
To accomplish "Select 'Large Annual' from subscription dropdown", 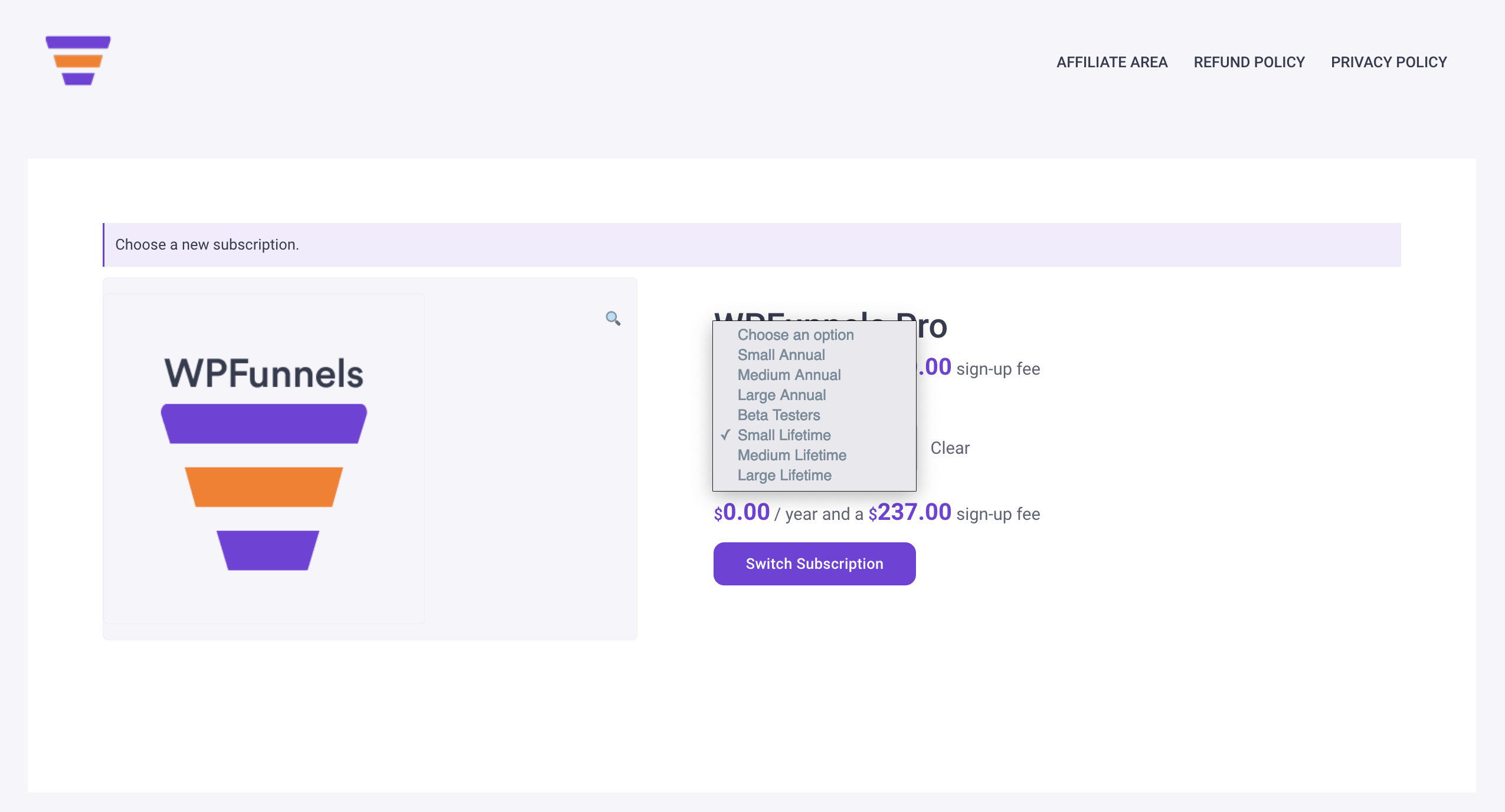I will point(780,395).
